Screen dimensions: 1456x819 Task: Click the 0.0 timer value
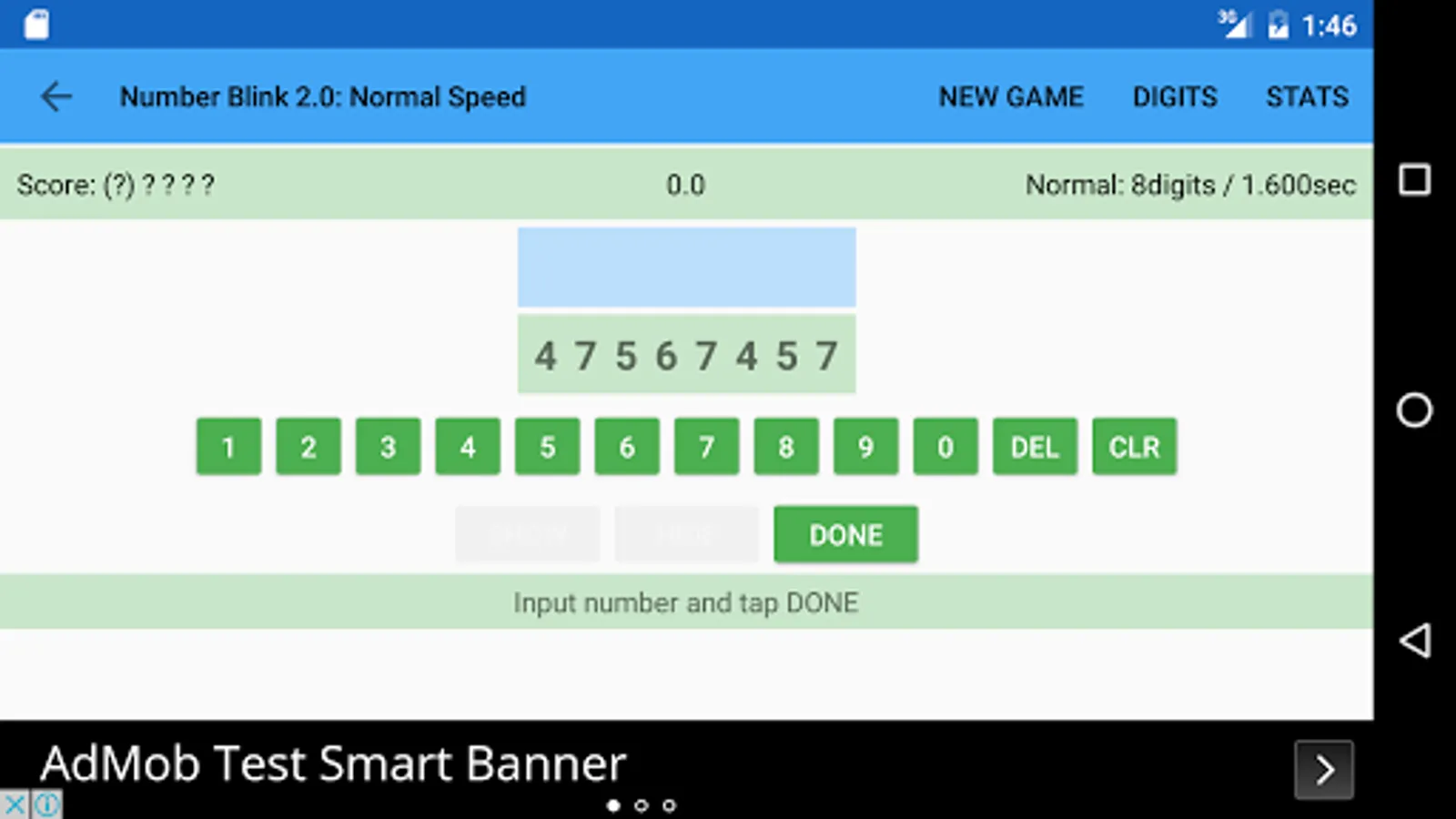[x=685, y=185]
